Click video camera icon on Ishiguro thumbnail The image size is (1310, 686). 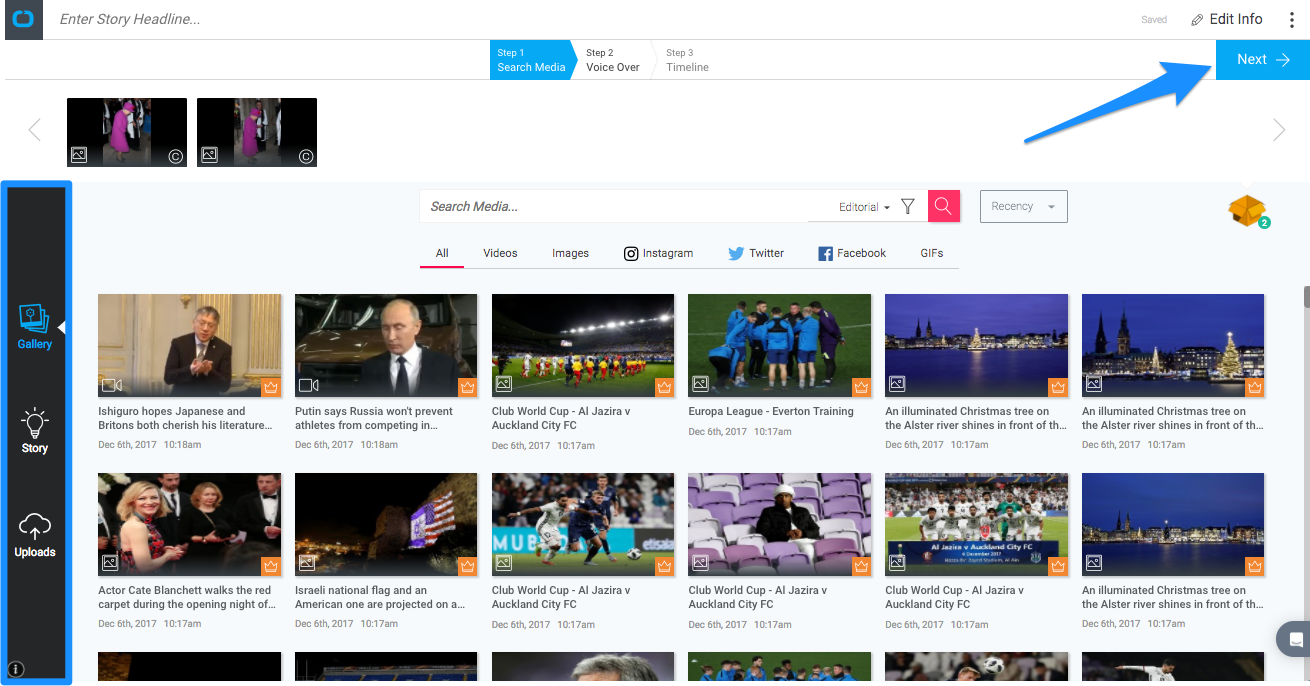pyautogui.click(x=112, y=385)
